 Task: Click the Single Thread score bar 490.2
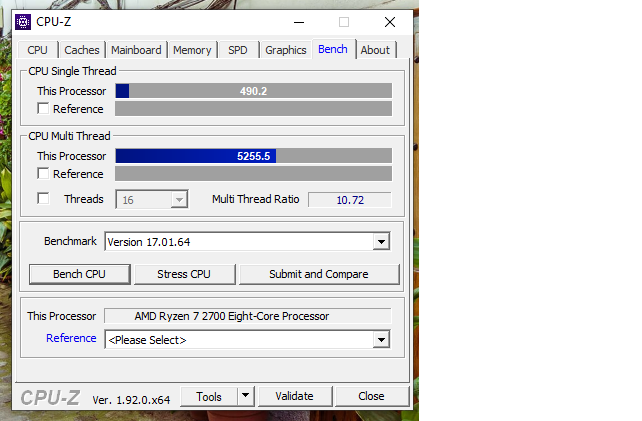coord(253,91)
